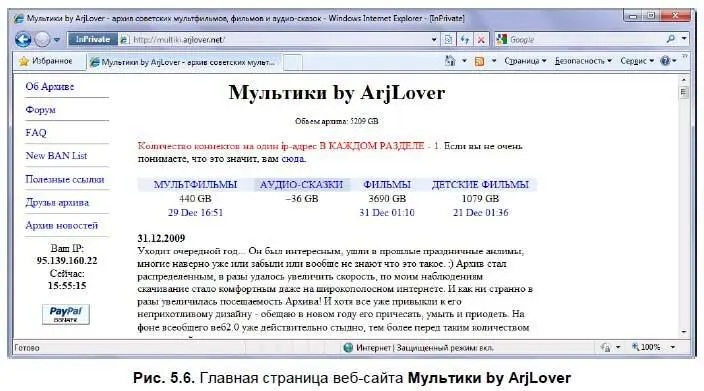This screenshot has height=391, width=704.
Task: Open a new blank tab
Action: (292, 62)
